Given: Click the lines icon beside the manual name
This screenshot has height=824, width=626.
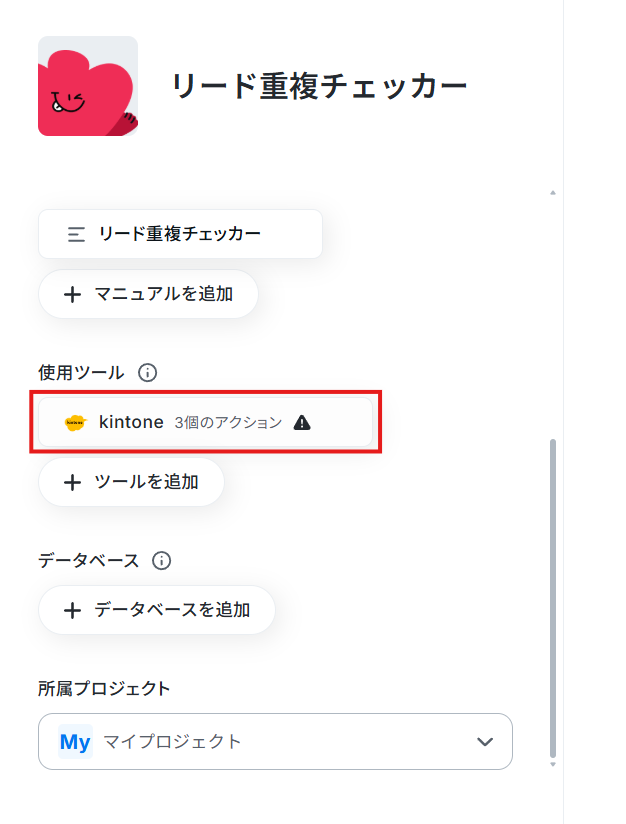Looking at the screenshot, I should click(x=76, y=234).
